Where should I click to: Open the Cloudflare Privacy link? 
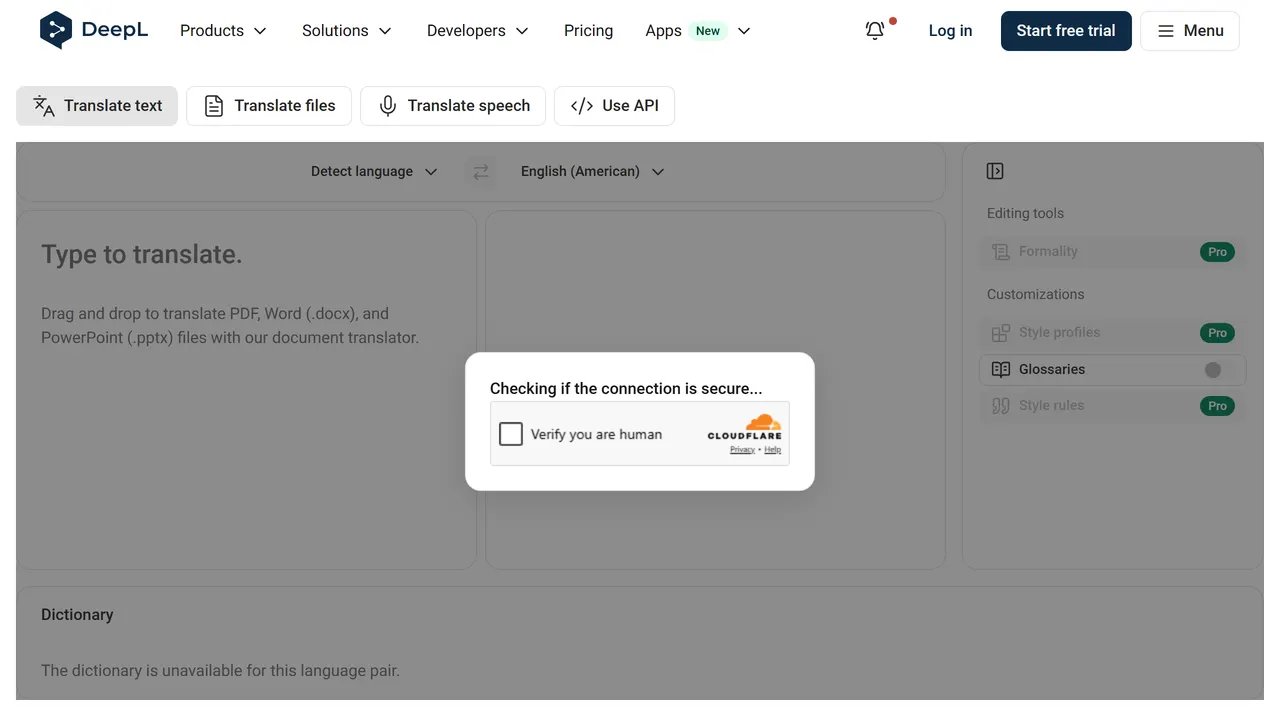pos(742,450)
